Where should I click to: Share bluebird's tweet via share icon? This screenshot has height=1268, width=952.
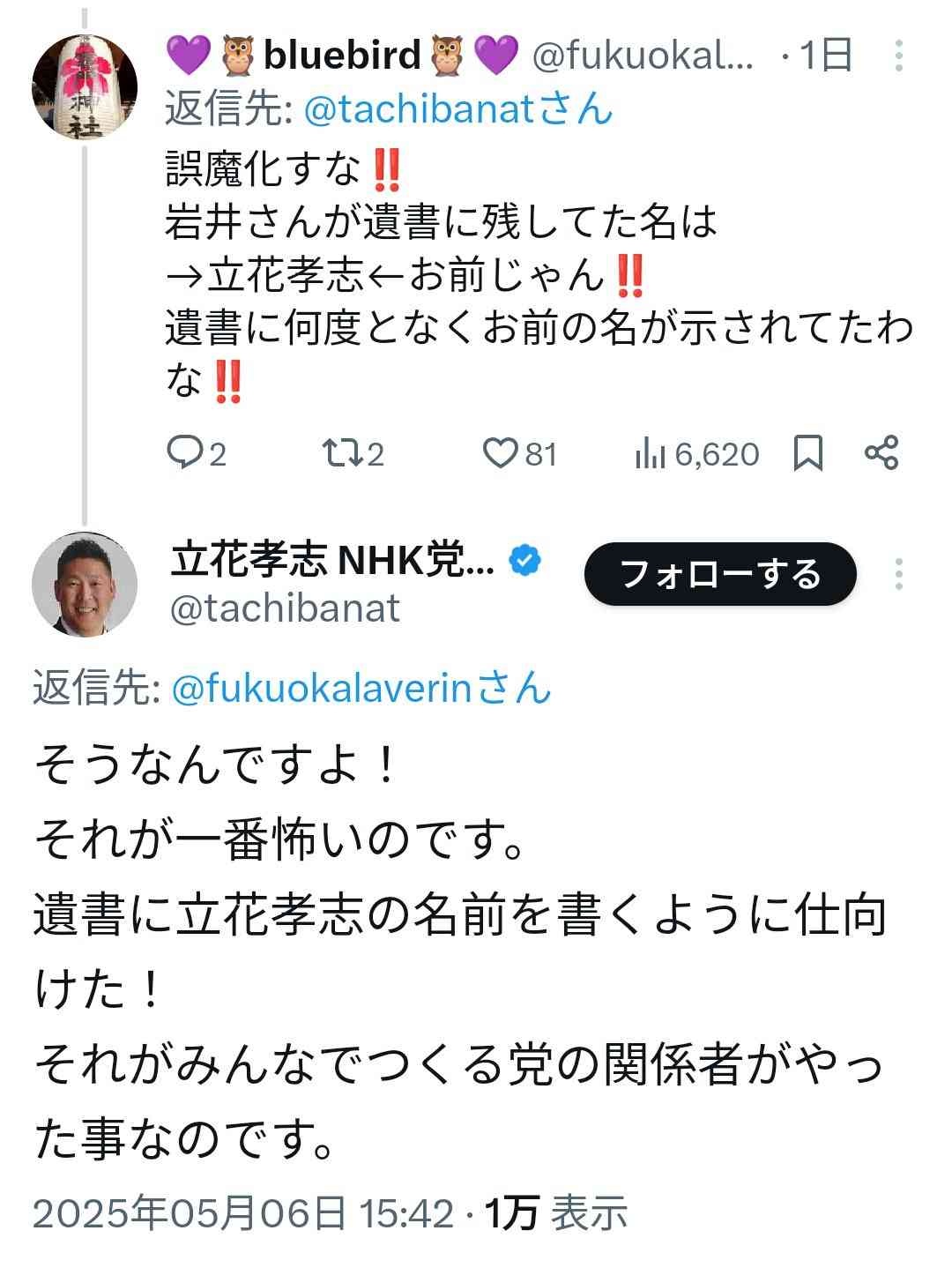click(x=881, y=453)
